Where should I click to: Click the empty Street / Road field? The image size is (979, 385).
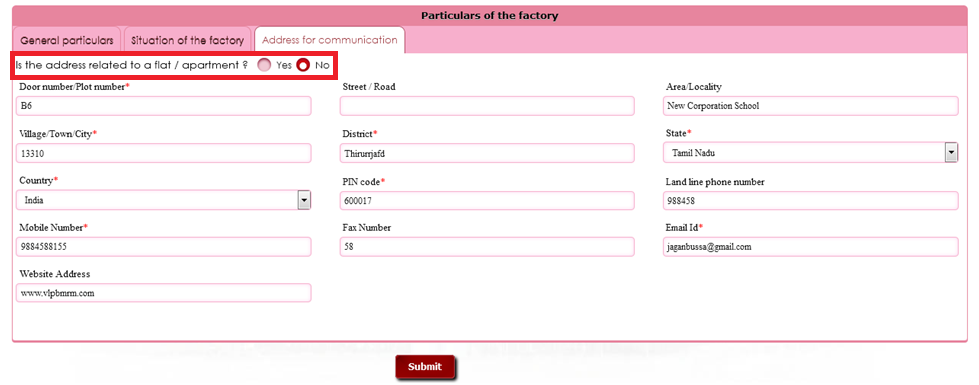click(487, 106)
